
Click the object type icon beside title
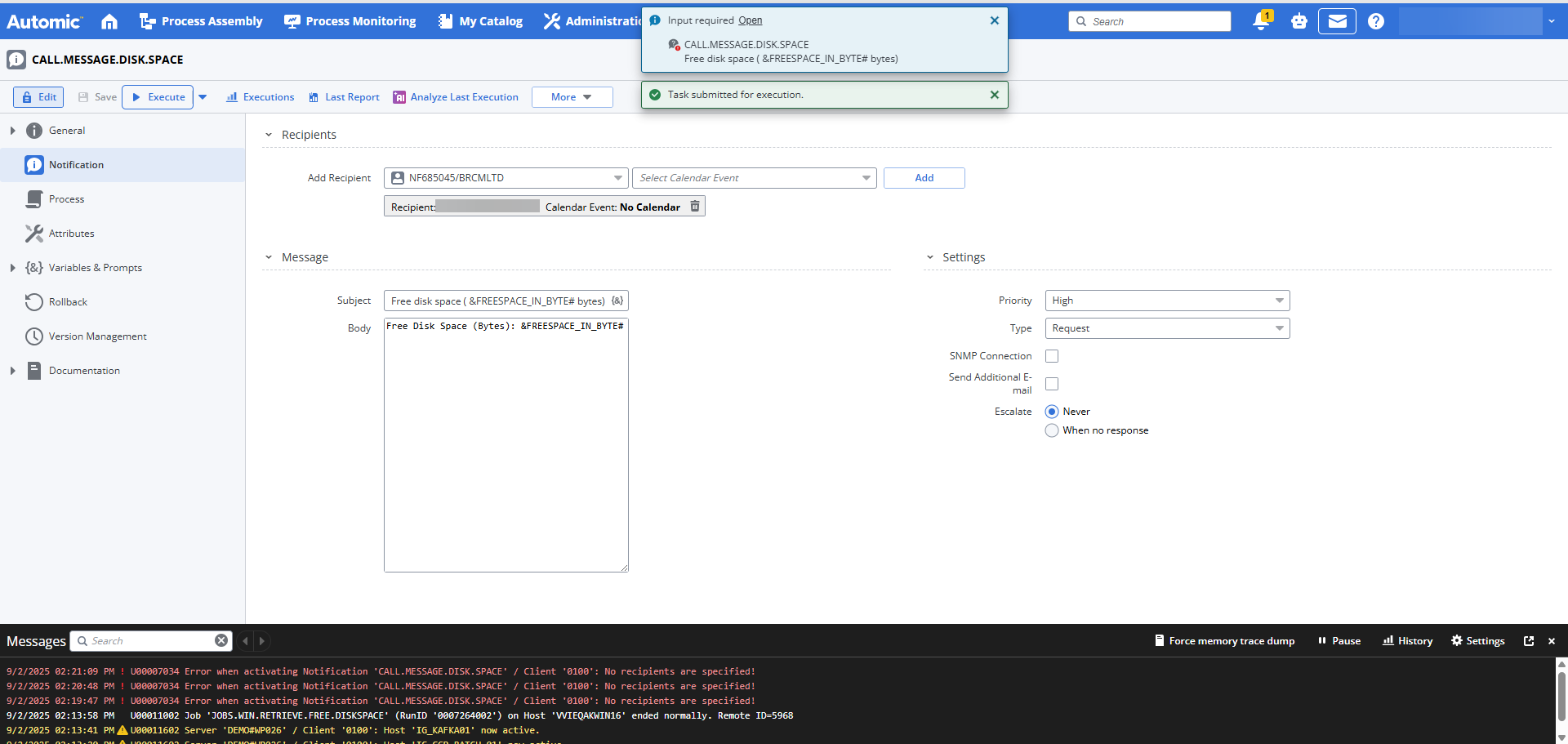pyautogui.click(x=16, y=60)
